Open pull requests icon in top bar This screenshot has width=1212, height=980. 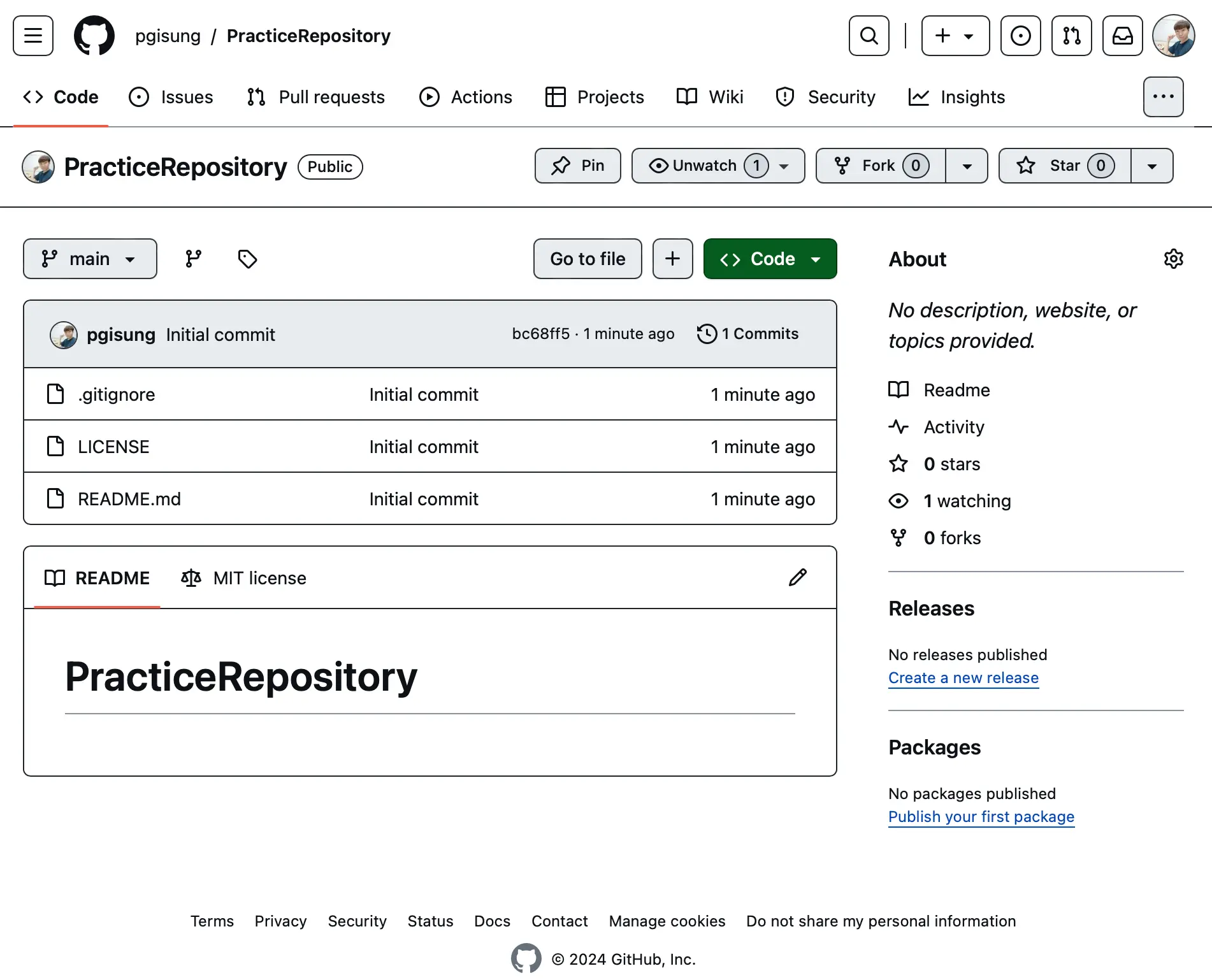[1072, 36]
